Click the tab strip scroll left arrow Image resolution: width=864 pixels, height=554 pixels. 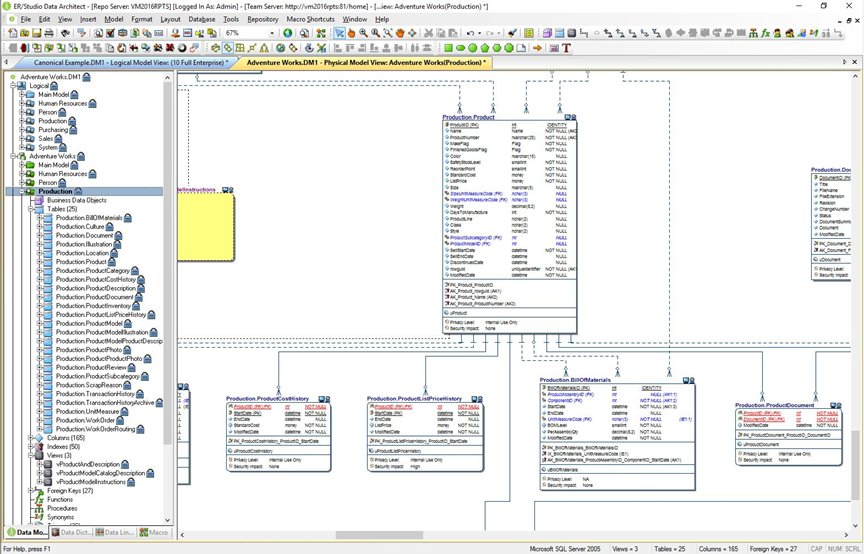tap(6, 62)
